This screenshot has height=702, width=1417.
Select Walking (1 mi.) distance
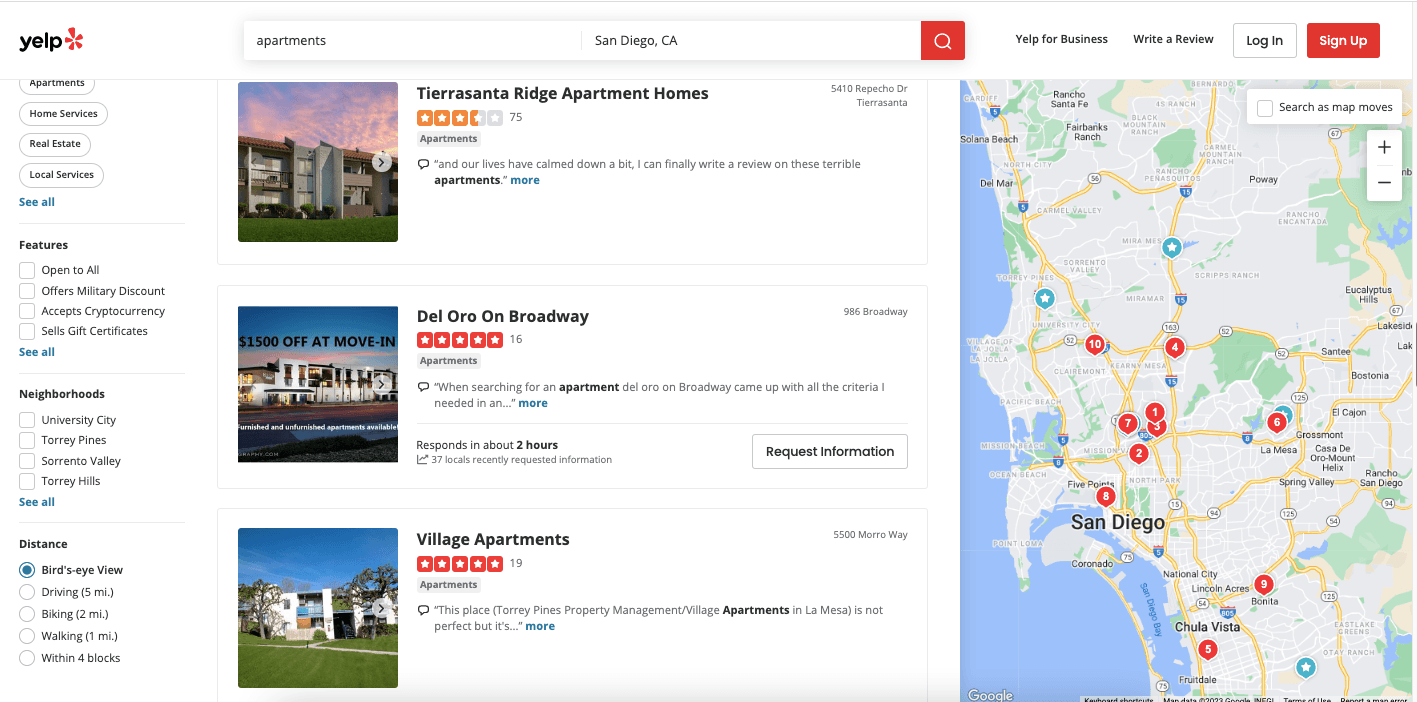[x=27, y=636]
